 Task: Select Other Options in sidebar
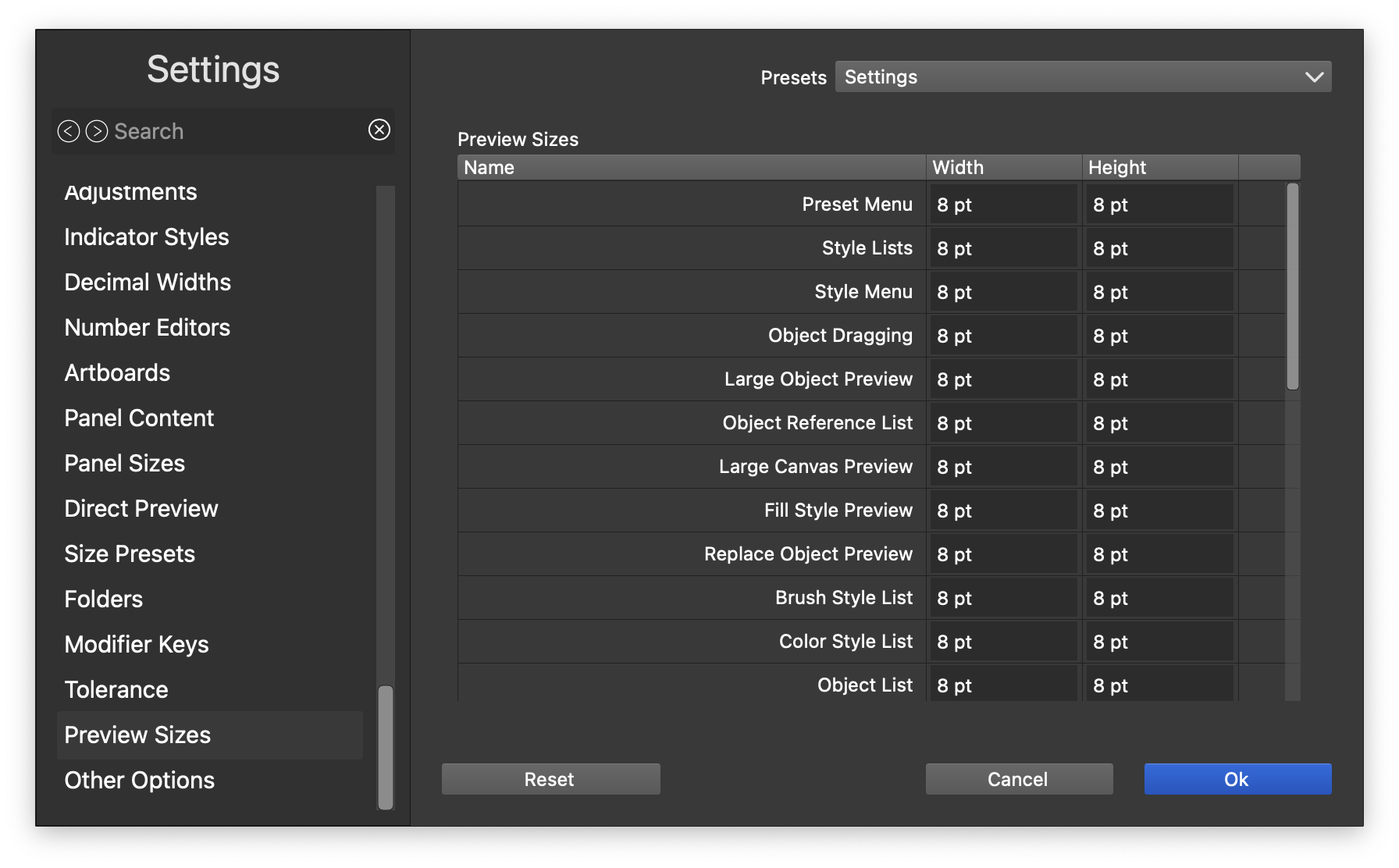(x=140, y=781)
